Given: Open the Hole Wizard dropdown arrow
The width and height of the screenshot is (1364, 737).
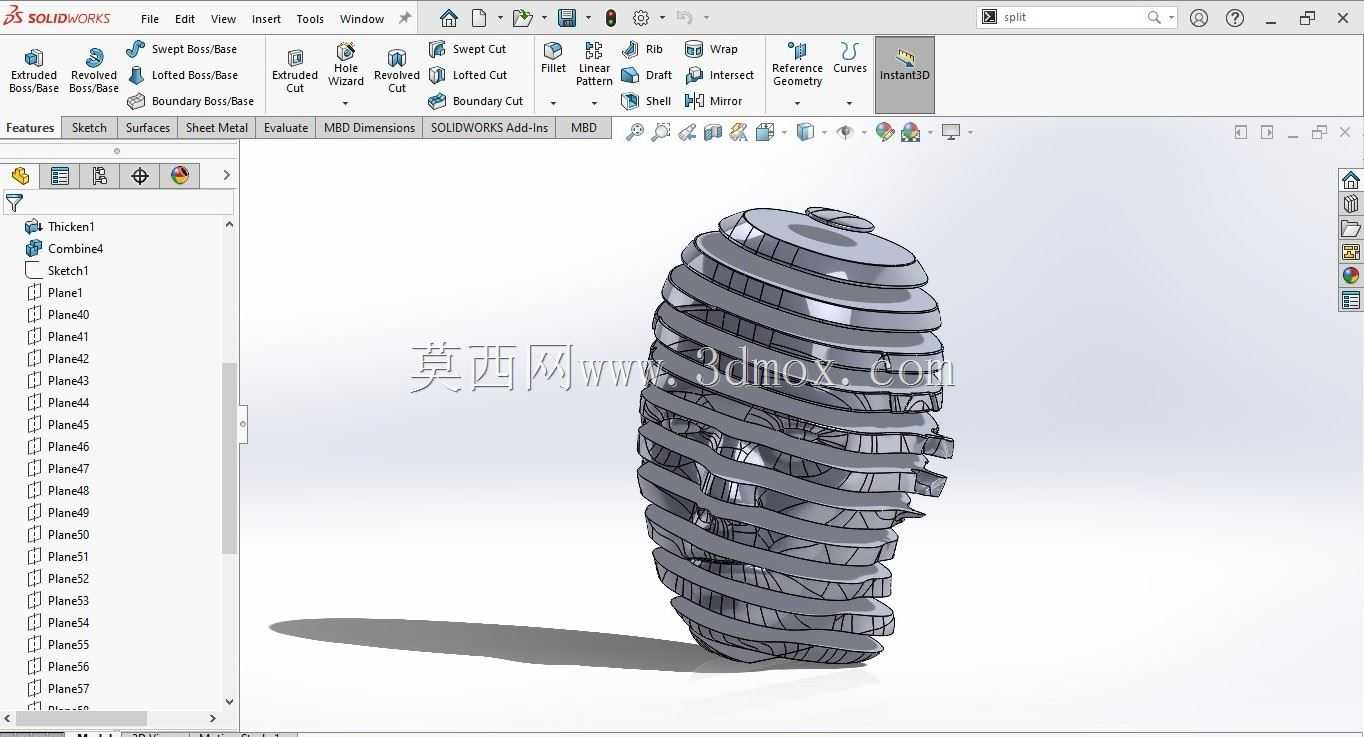Looking at the screenshot, I should 346,103.
